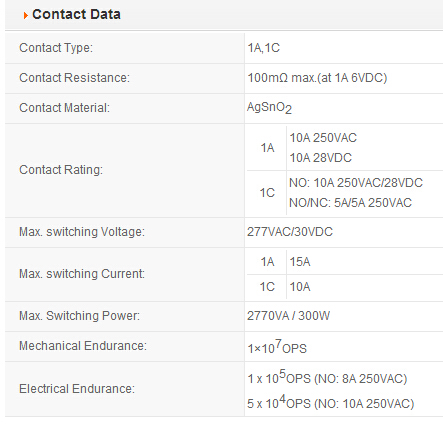
Task: Click the 10A 28VDC rating line
Action: (321, 158)
